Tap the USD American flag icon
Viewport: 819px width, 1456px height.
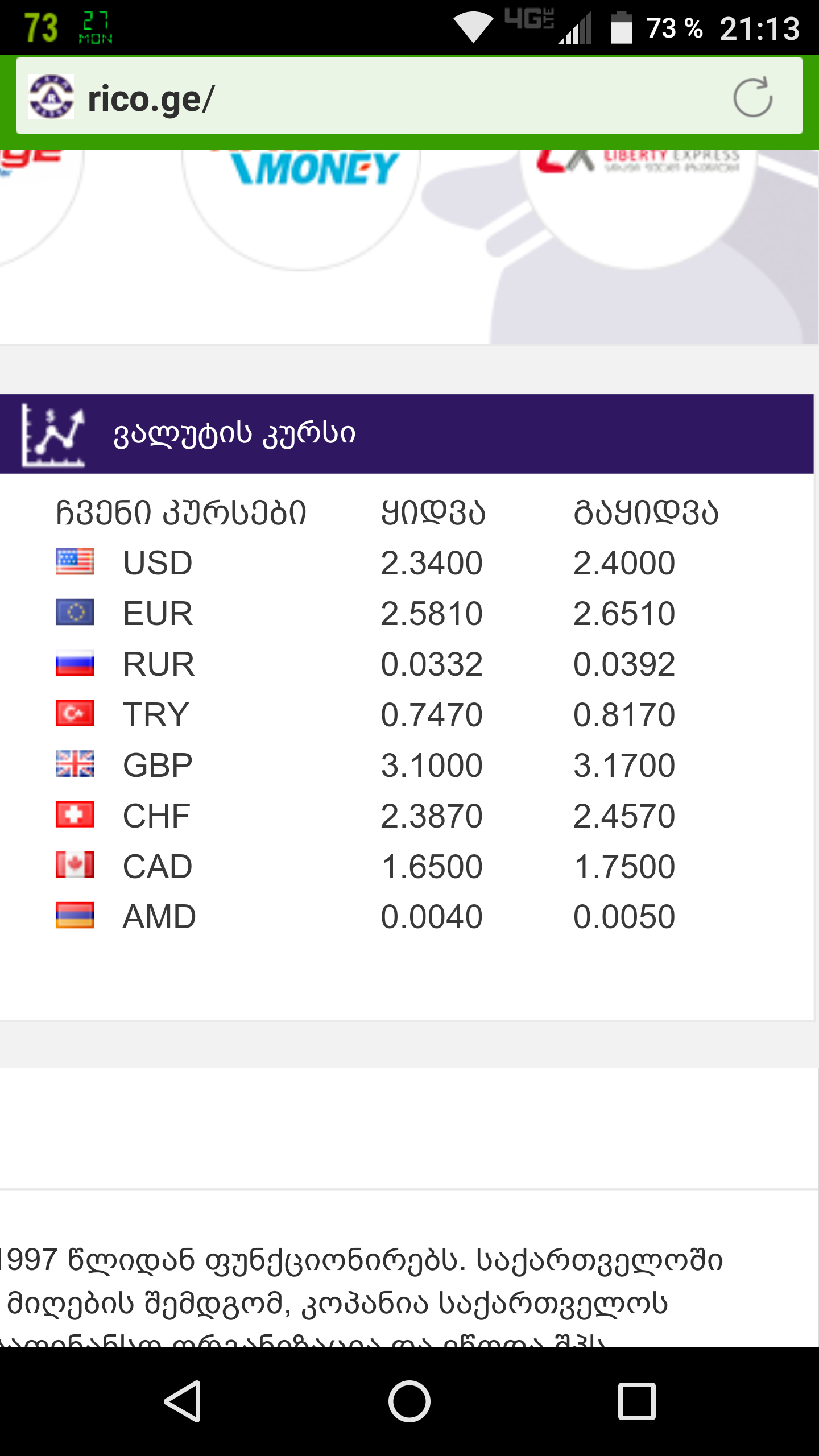(x=75, y=562)
